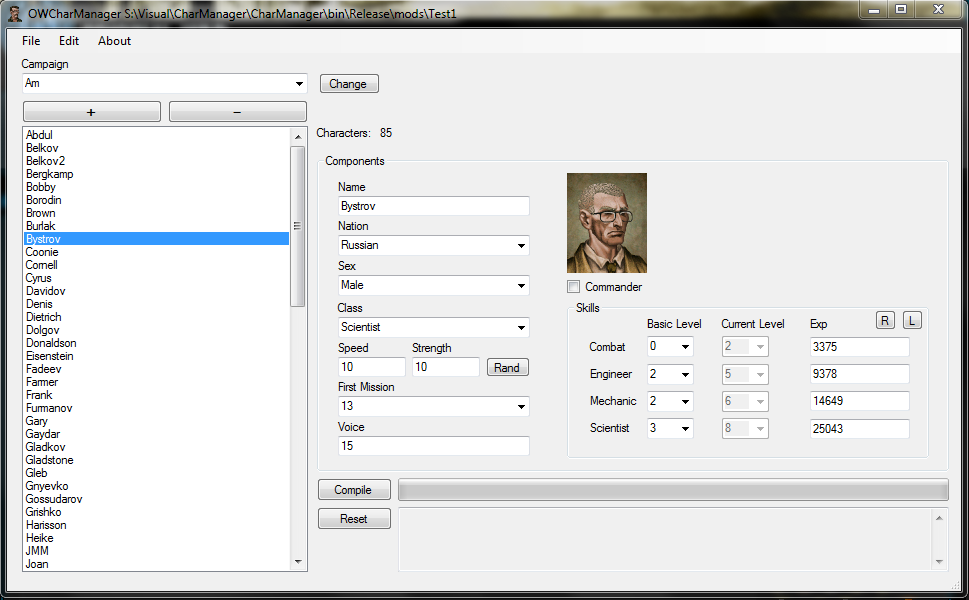Select Harisson in the character list

46,525
